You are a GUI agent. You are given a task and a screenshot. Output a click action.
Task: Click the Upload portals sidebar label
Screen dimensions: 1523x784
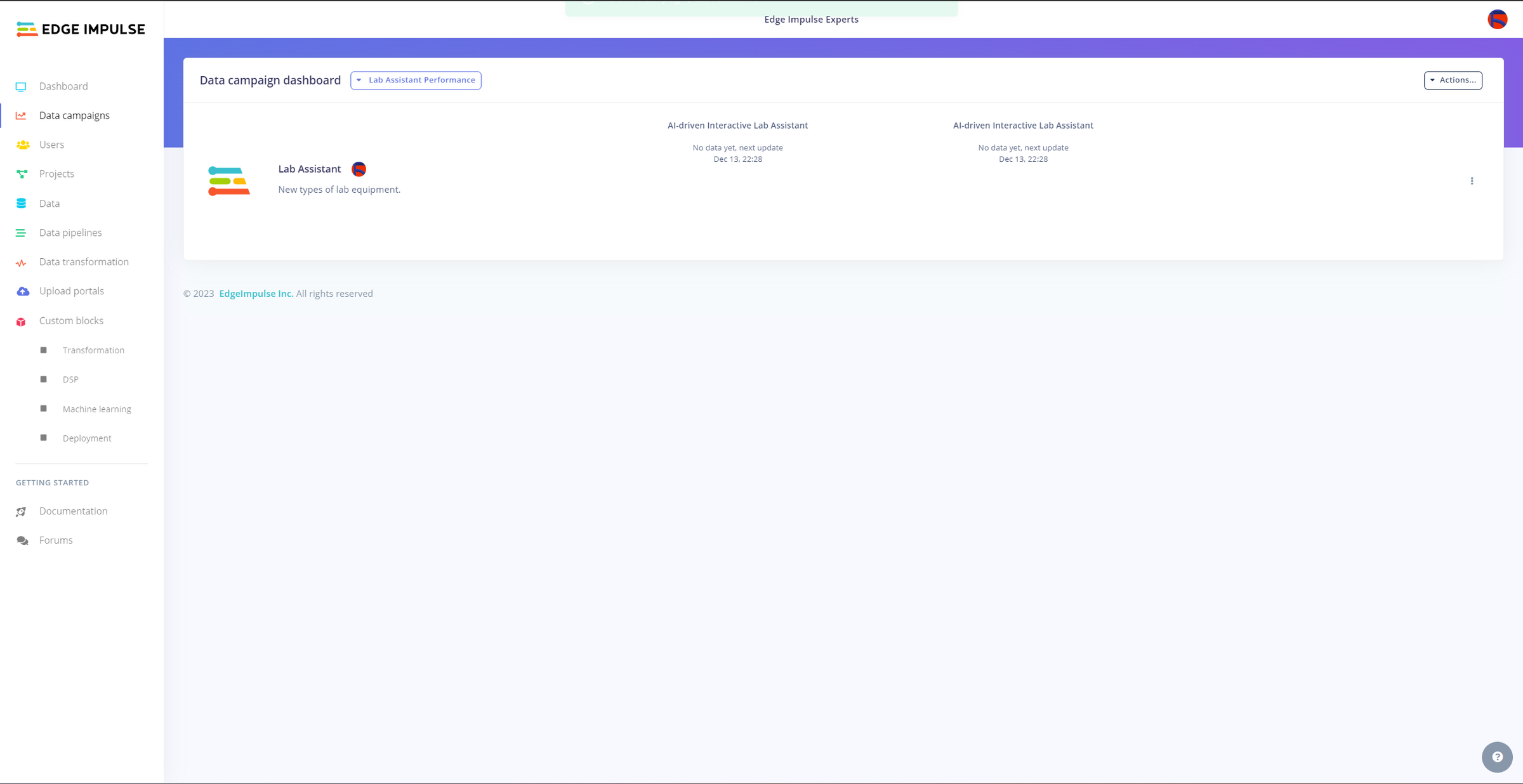[72, 291]
